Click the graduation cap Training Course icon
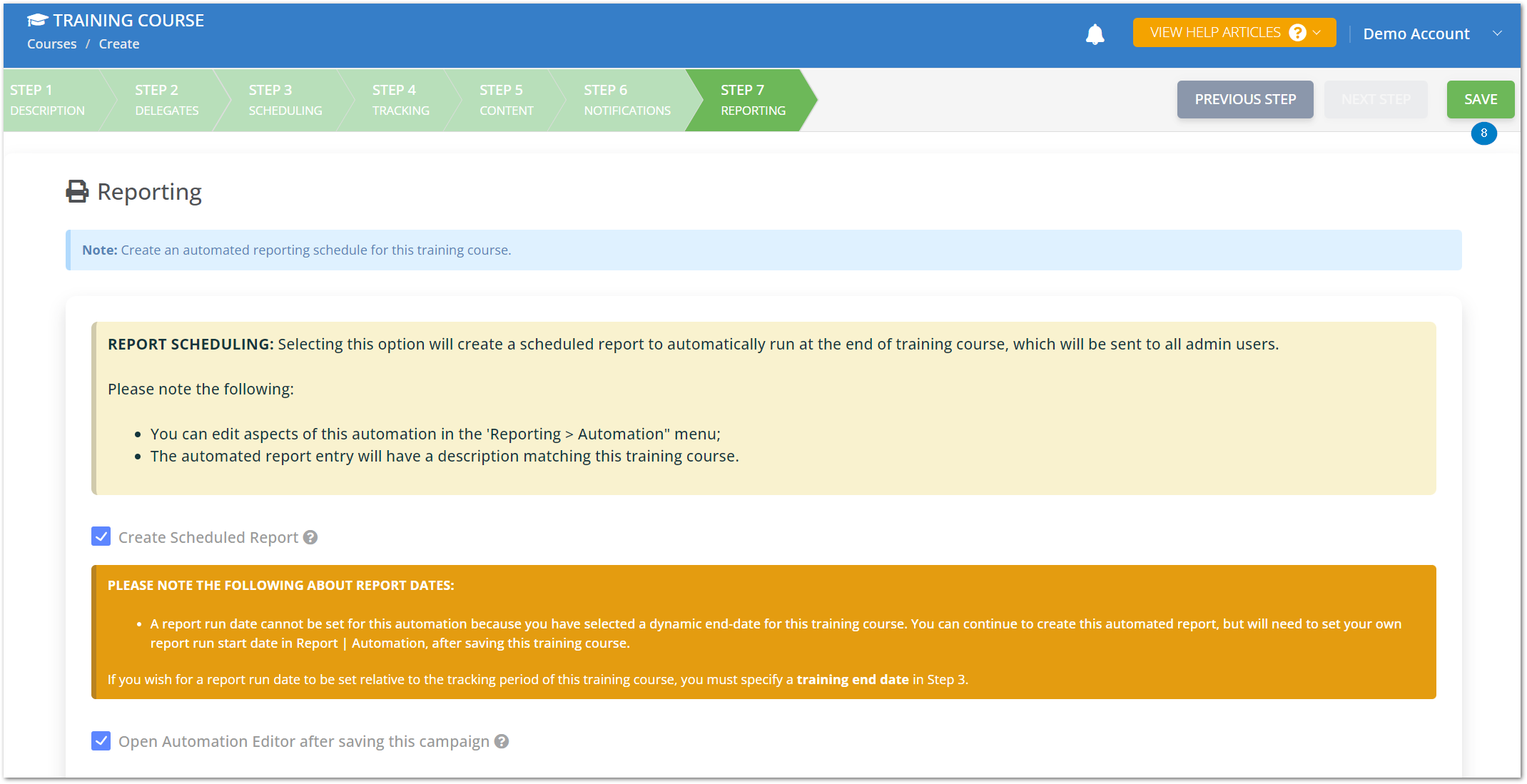Viewport: 1527px width, 784px height. point(37,20)
